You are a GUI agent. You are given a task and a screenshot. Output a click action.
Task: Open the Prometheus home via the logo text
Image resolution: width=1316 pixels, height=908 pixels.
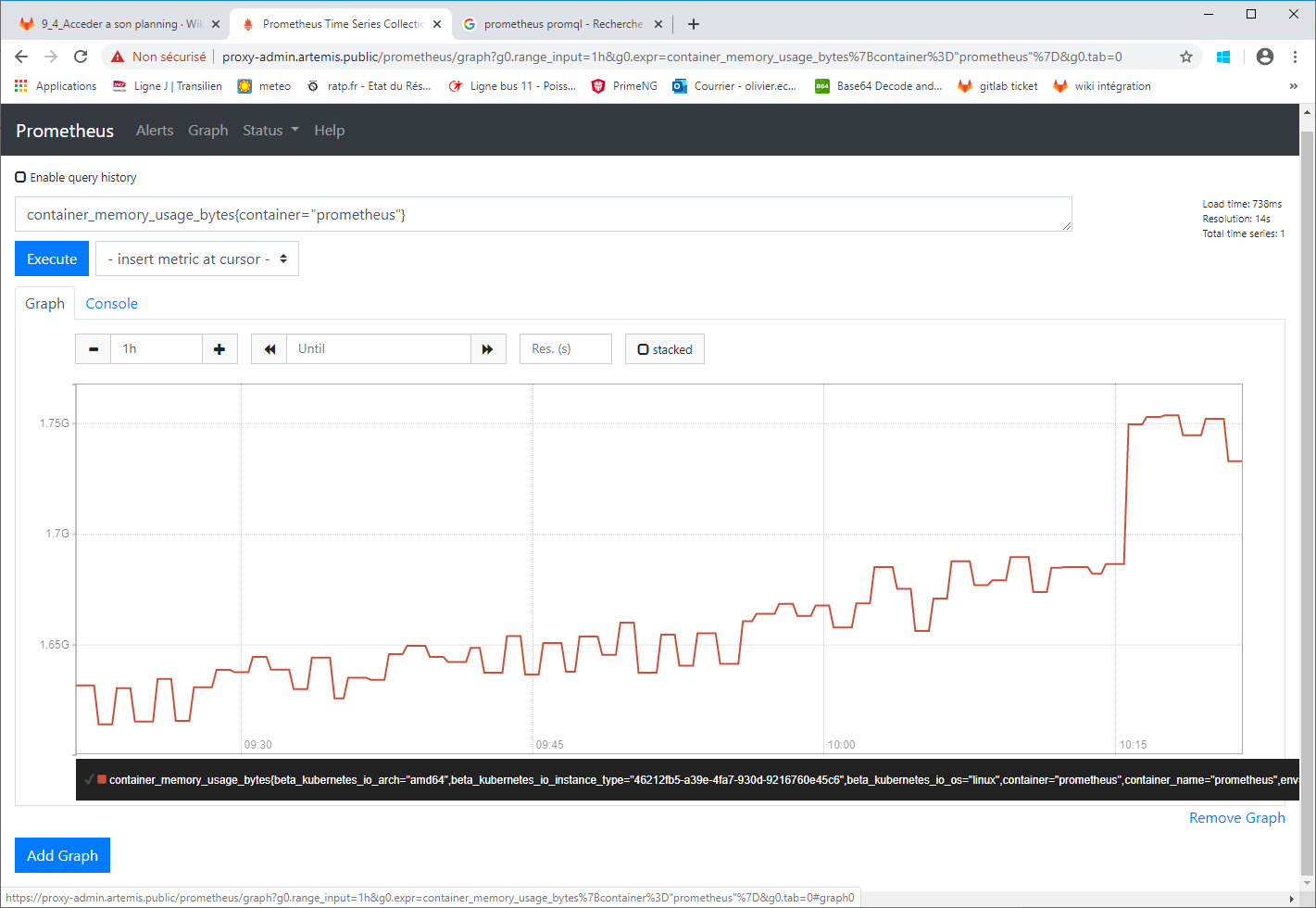pyautogui.click(x=64, y=131)
